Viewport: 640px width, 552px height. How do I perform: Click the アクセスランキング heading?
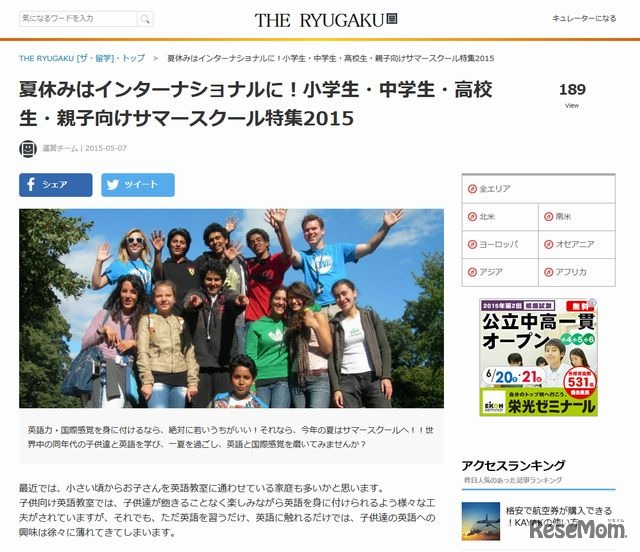pos(513,465)
